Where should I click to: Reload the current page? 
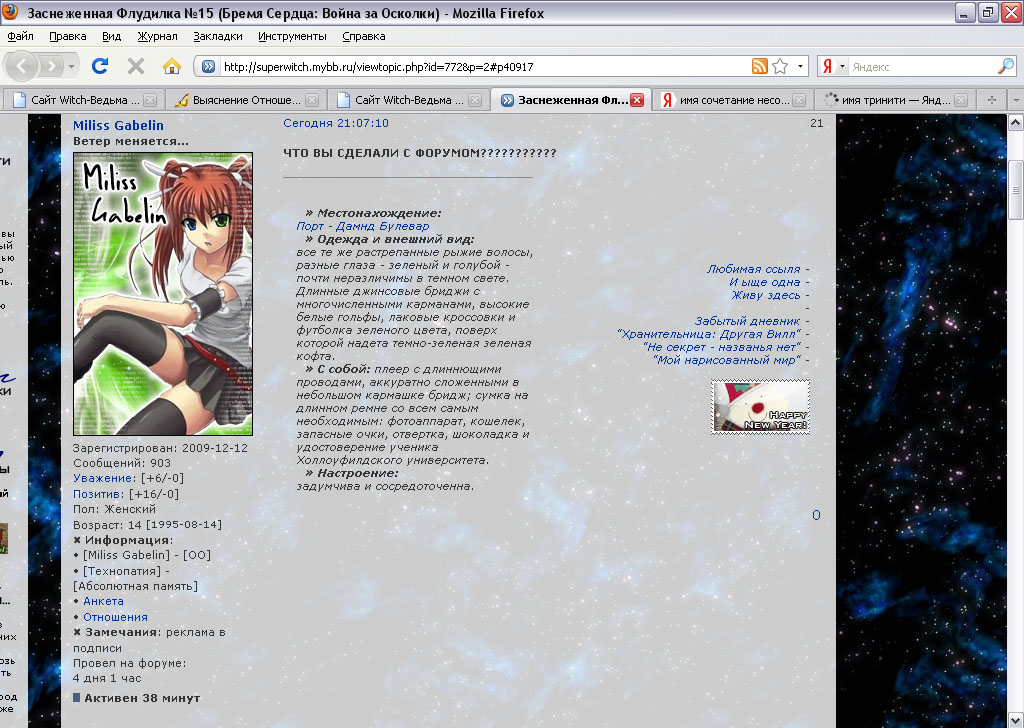100,66
